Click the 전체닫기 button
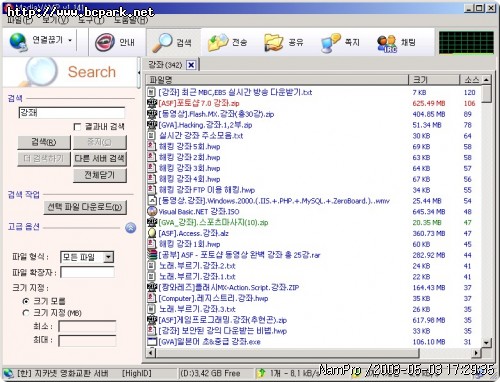The height and width of the screenshot is (382, 500). click(100, 175)
